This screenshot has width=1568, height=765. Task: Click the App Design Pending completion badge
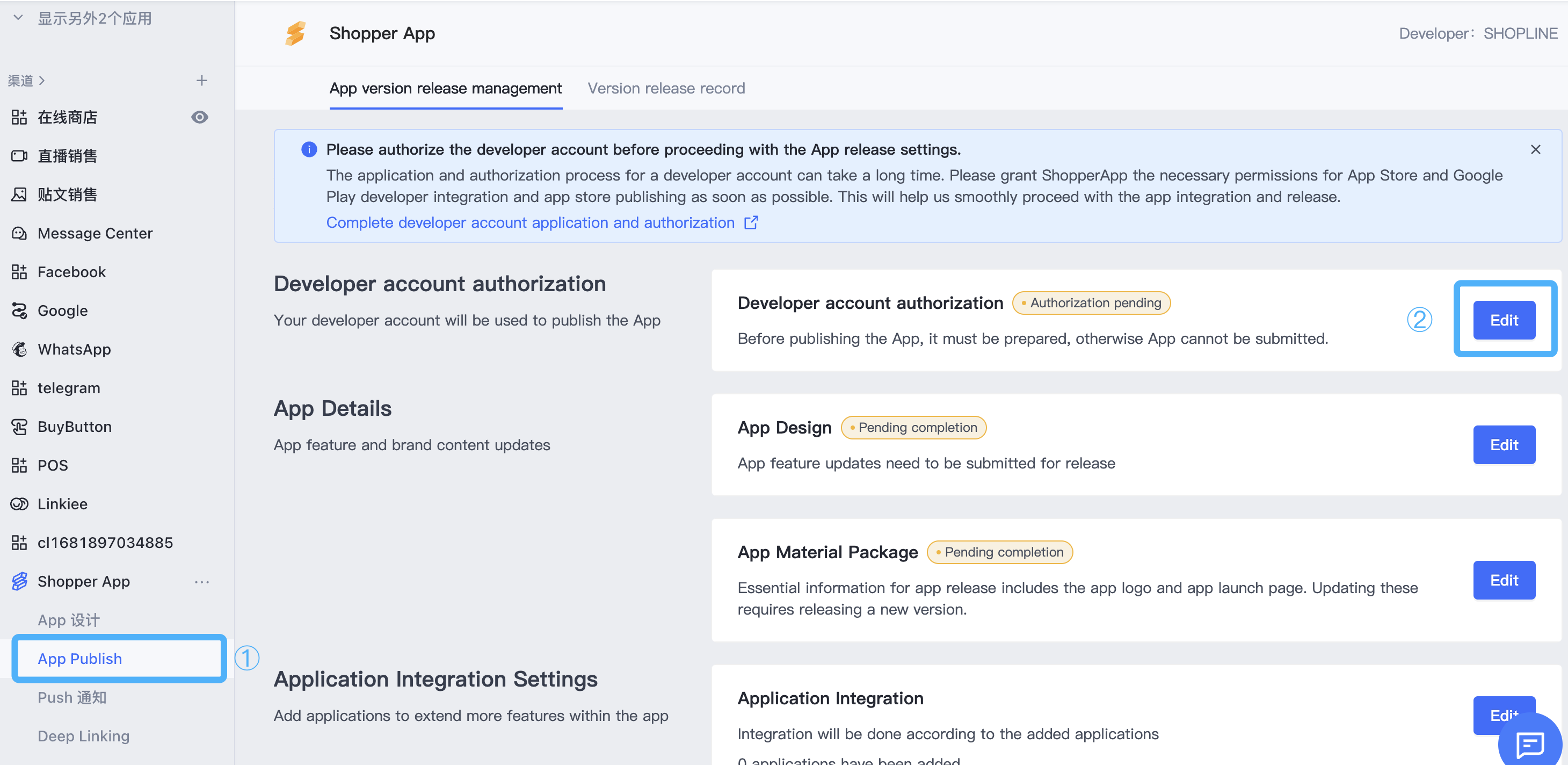click(x=913, y=428)
